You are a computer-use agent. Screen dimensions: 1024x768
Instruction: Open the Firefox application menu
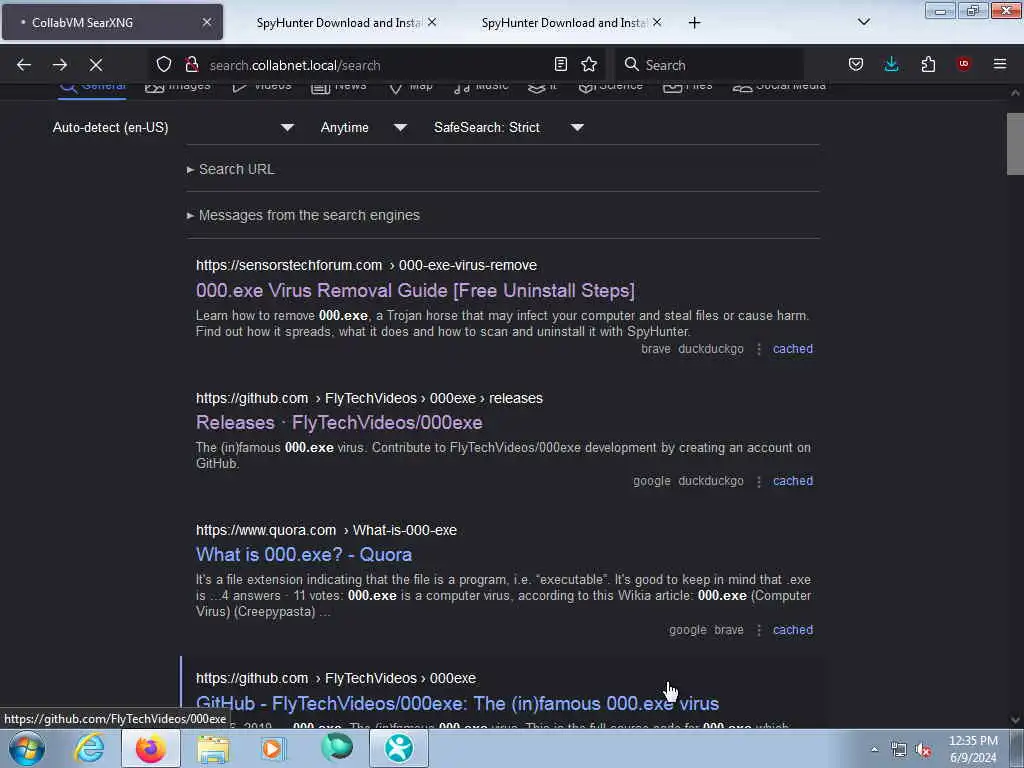[x=1000, y=64]
